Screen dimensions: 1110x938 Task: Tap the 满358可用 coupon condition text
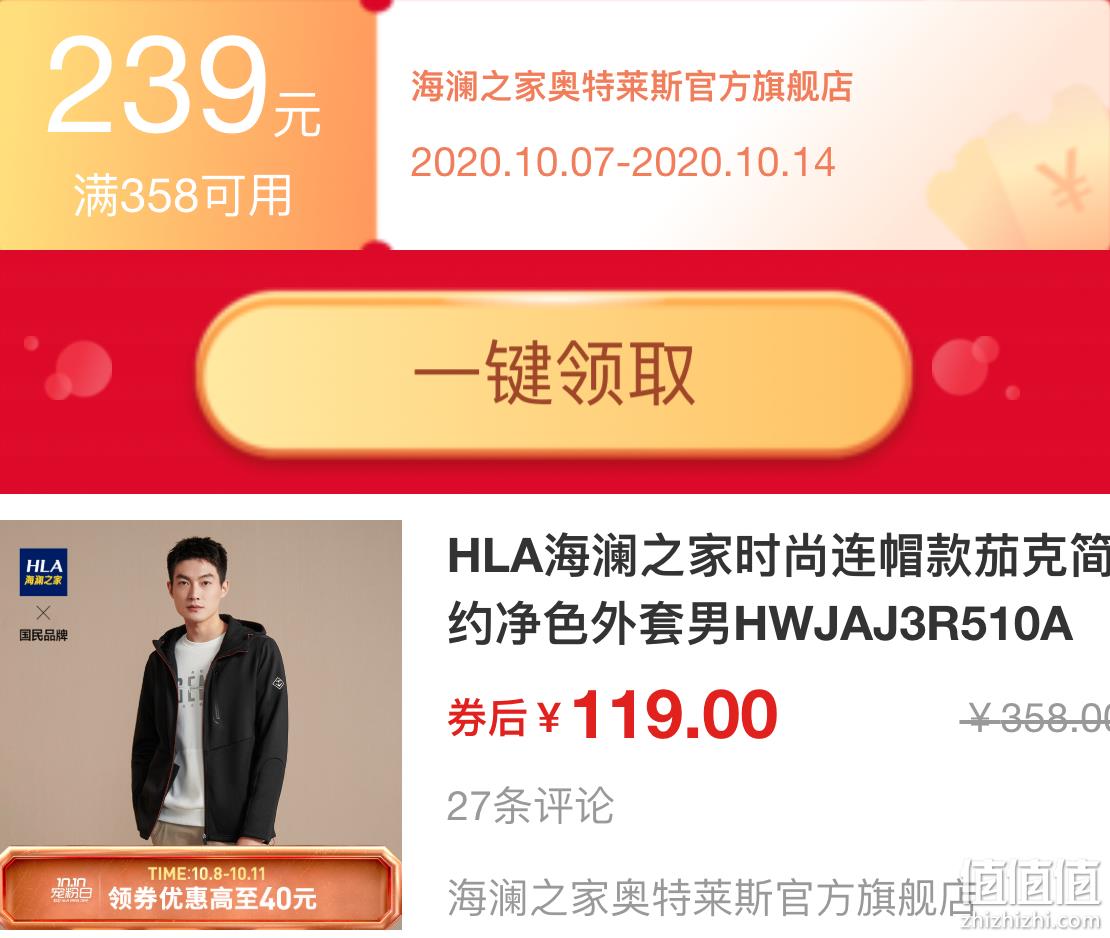coord(183,195)
